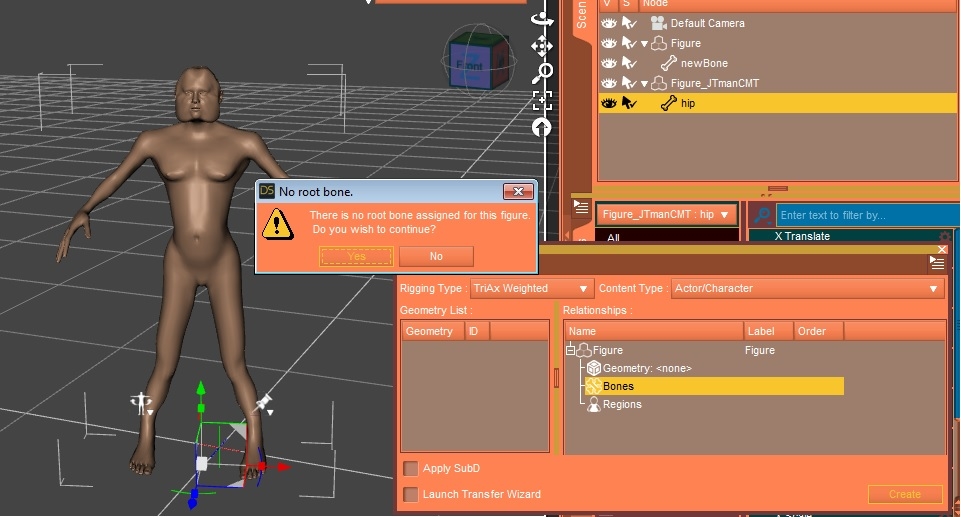The width and height of the screenshot is (961, 517).
Task: Click No to cancel the root bone warning
Action: point(436,257)
